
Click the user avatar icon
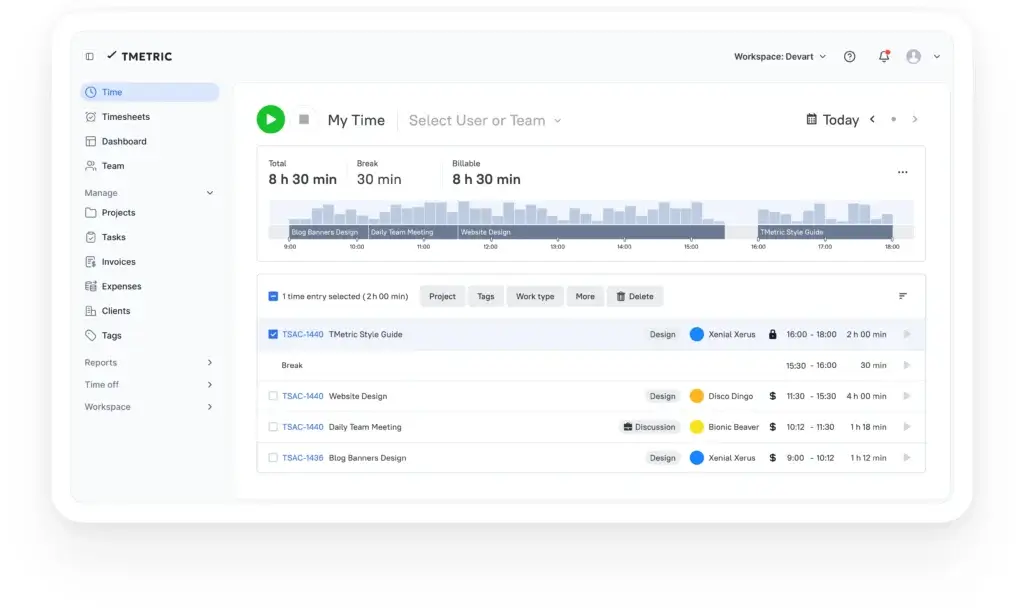913,57
